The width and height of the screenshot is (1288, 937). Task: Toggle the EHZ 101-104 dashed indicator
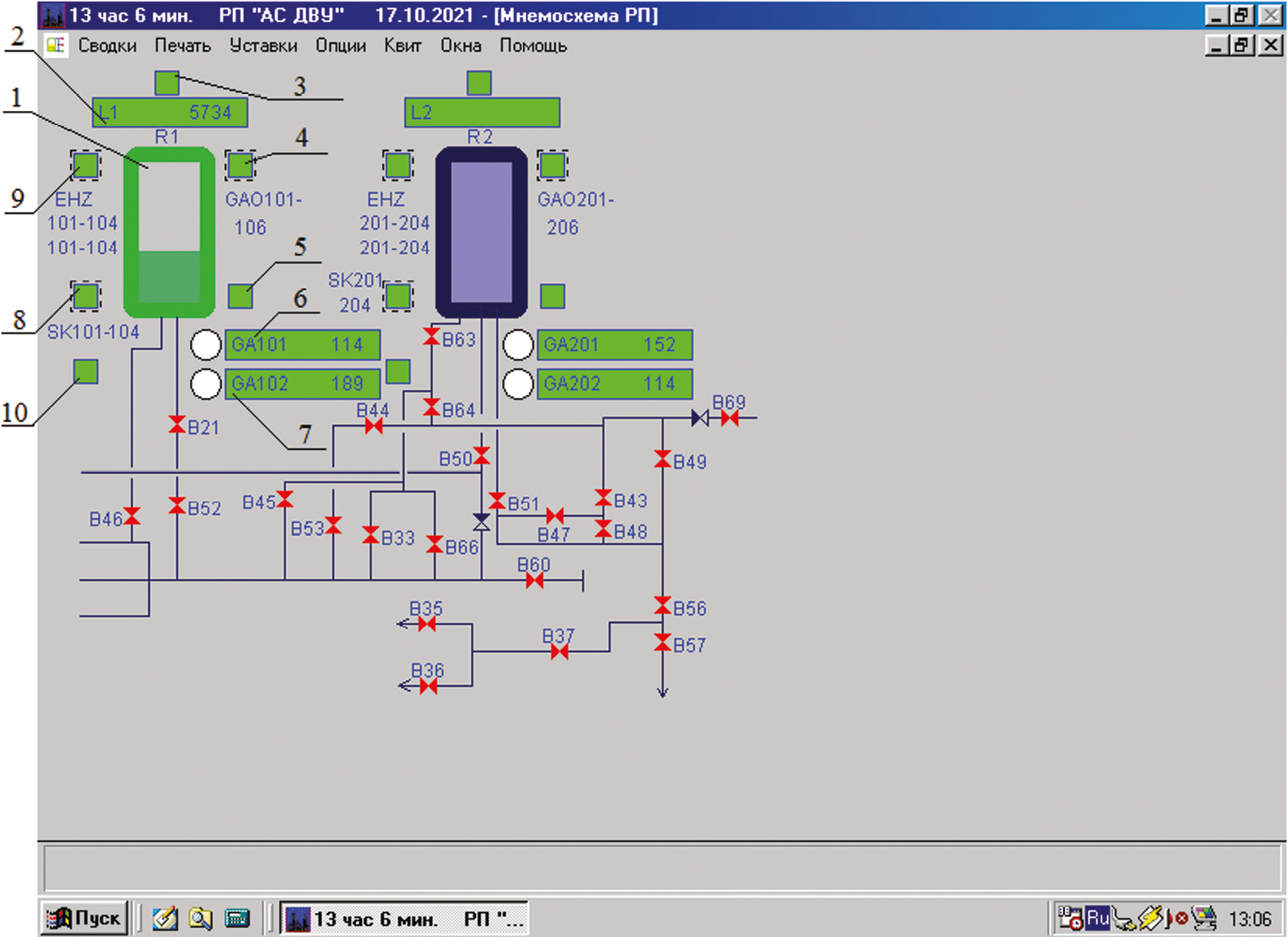pos(86,166)
